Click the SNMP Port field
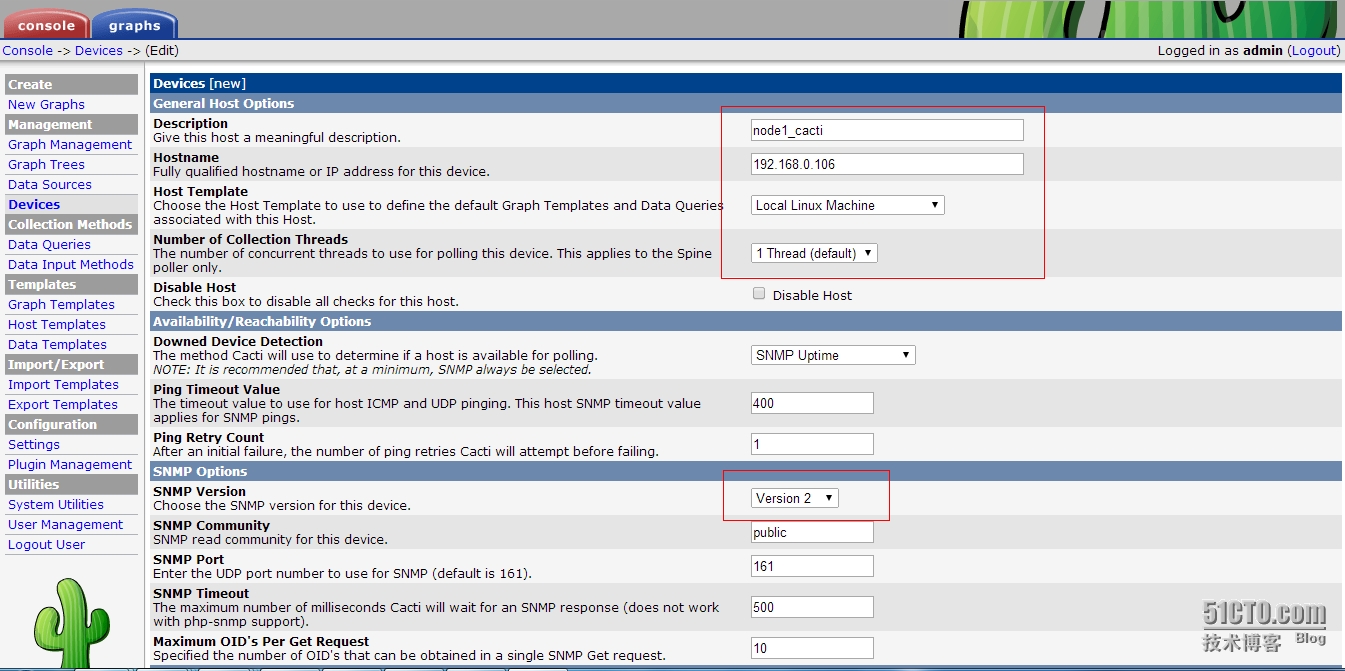The width and height of the screenshot is (1345, 671). [812, 567]
